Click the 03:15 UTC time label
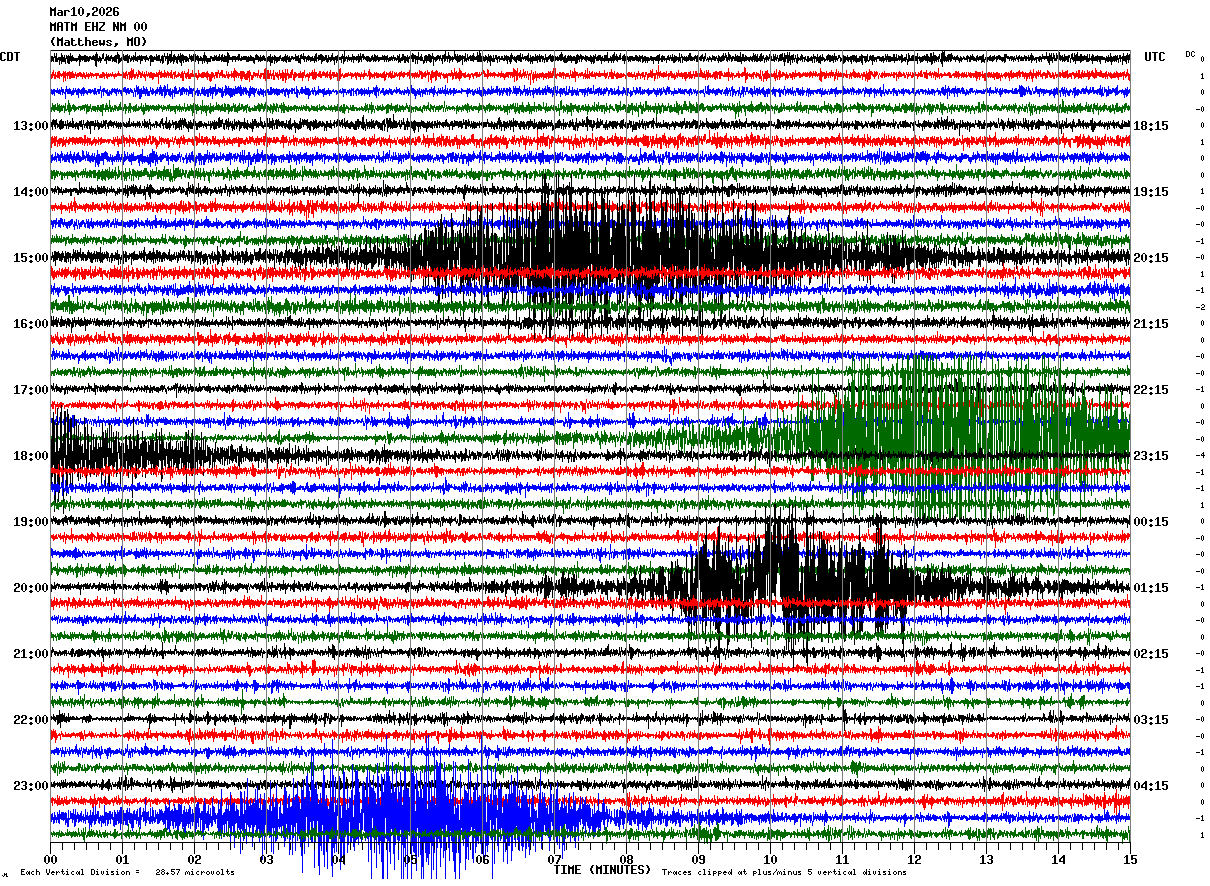This screenshot has width=1210, height=886. (x=1151, y=720)
